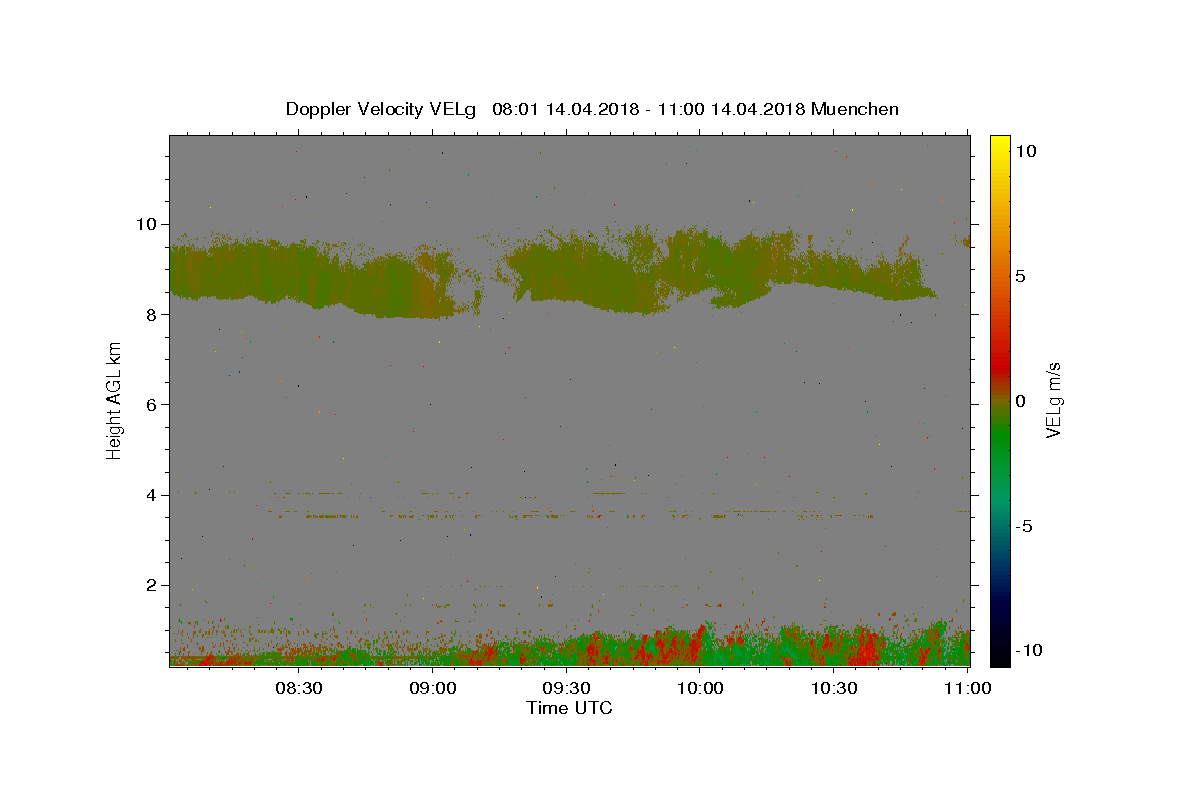Click the '11:00' time axis label
Image resolution: width=1200 pixels, height=800 pixels.
coord(968,688)
